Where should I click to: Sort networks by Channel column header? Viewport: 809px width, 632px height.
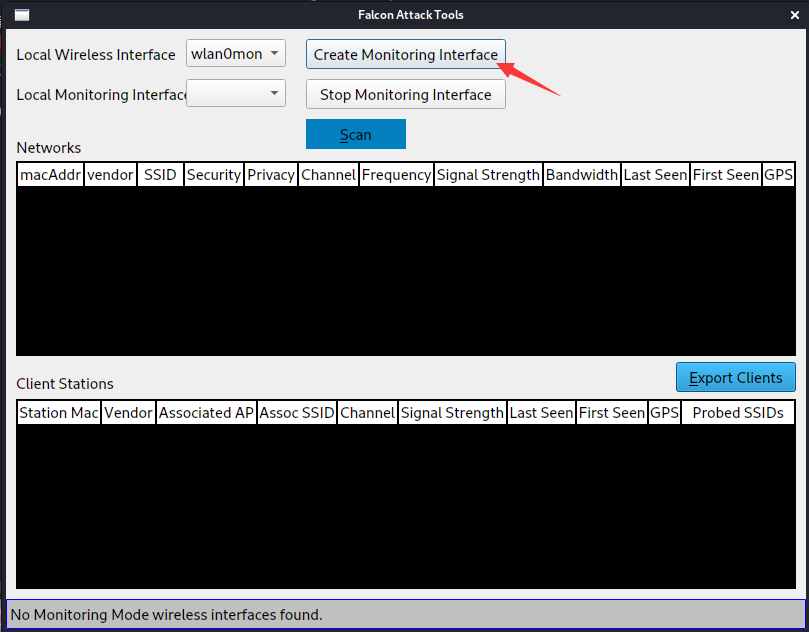pyautogui.click(x=328, y=175)
